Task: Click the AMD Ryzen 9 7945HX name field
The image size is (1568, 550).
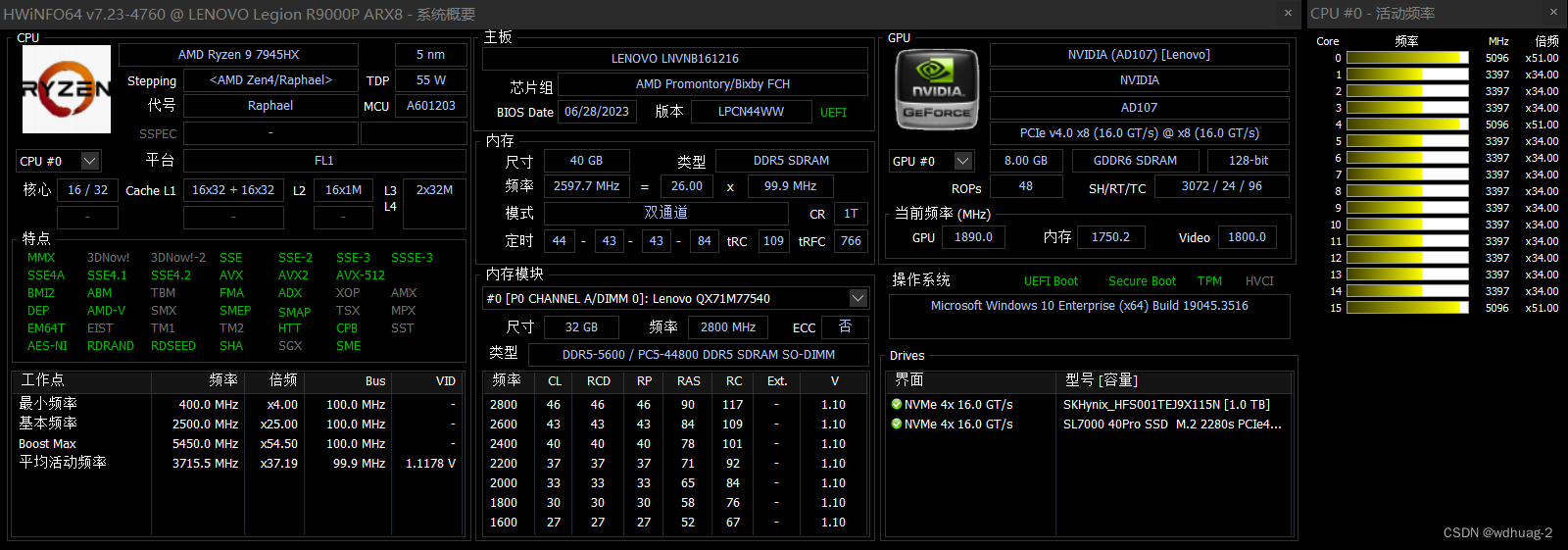Action: coord(238,55)
